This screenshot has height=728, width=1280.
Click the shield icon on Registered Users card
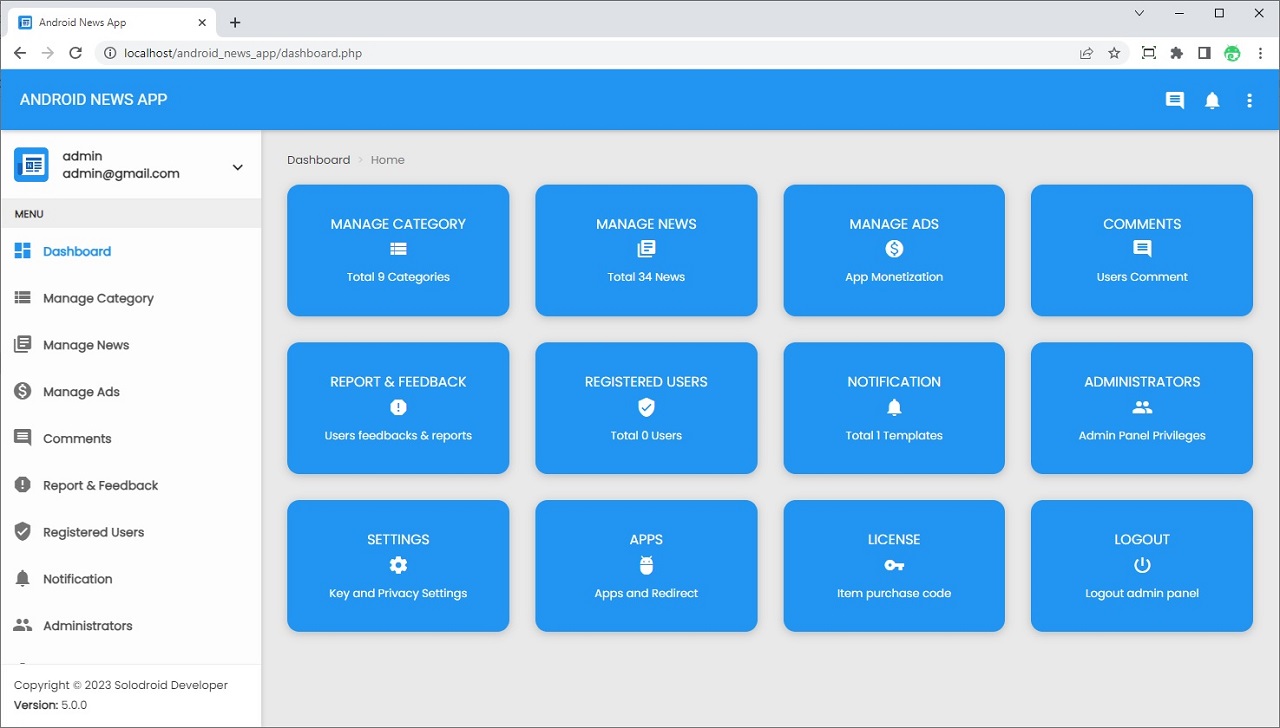click(646, 407)
